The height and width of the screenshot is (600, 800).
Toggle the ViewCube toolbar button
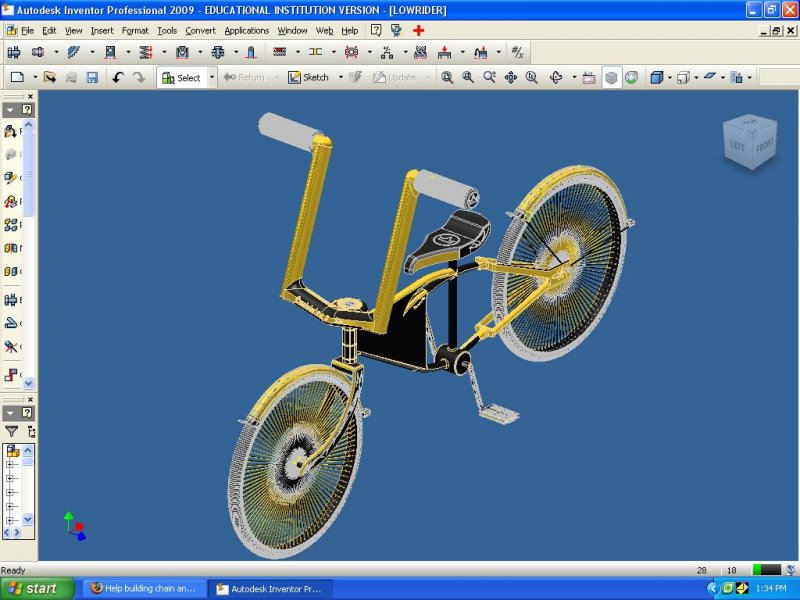tap(611, 78)
